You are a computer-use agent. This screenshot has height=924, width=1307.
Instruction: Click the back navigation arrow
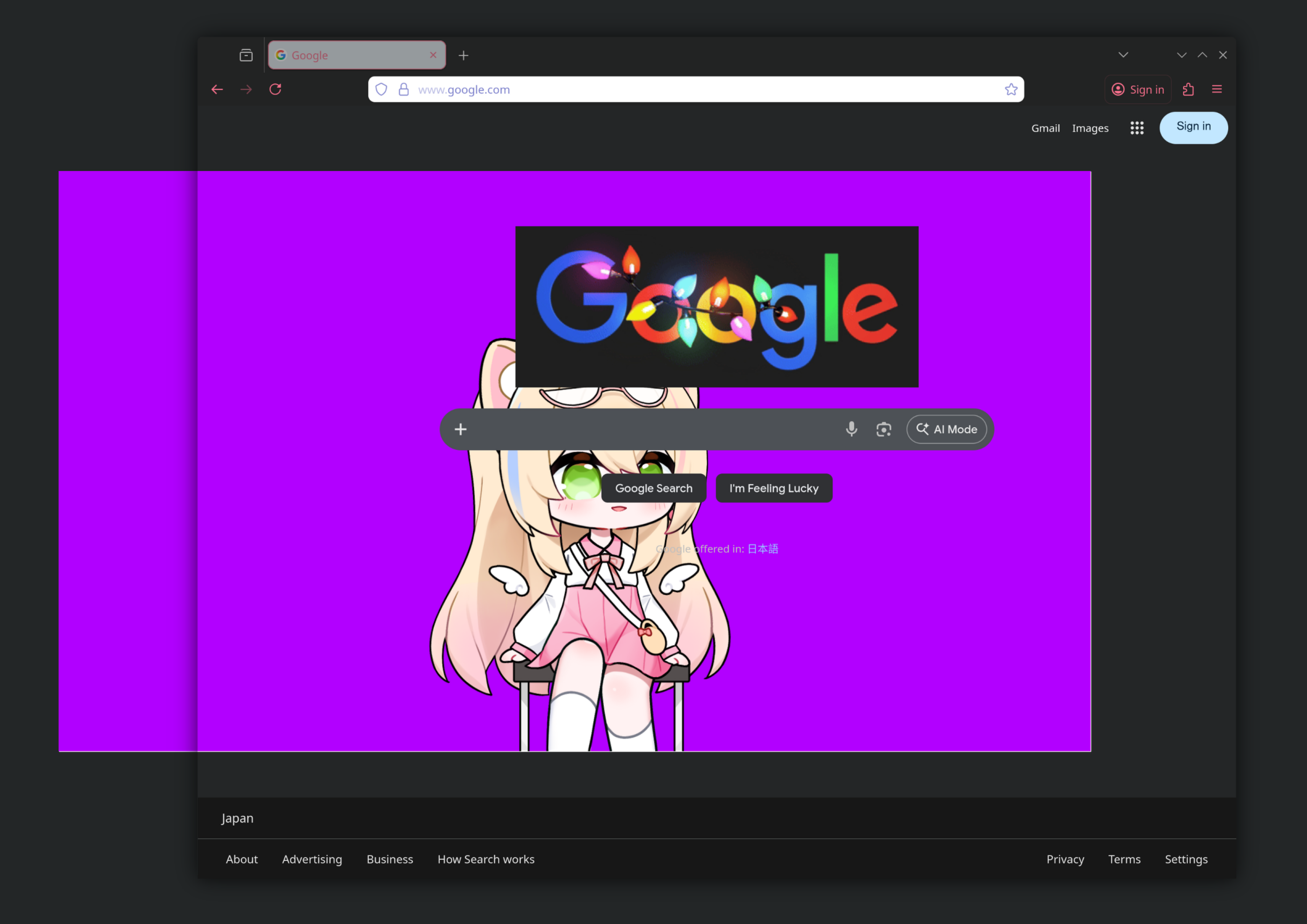(217, 89)
